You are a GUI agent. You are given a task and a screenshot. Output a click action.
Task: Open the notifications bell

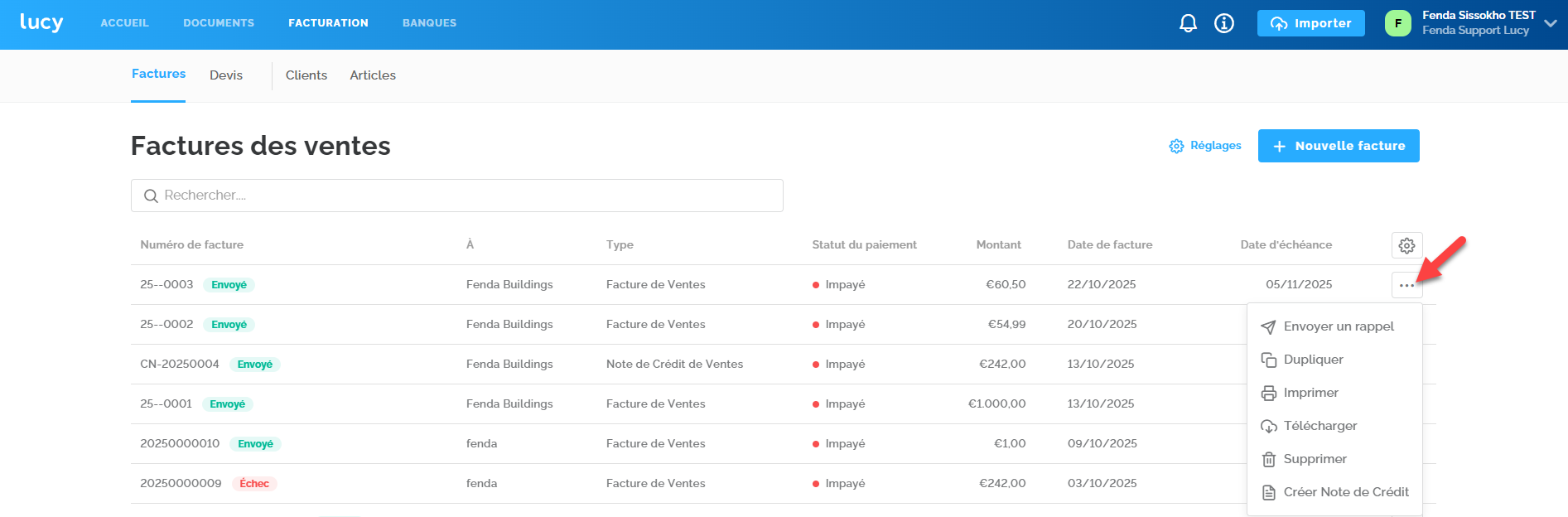[1188, 23]
